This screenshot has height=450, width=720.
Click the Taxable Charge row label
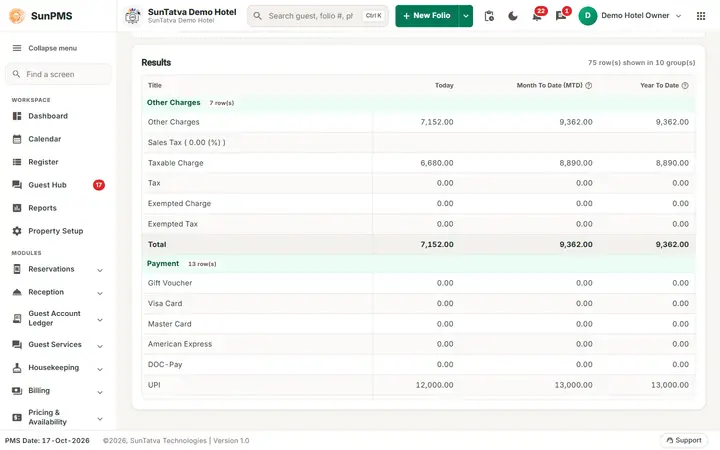coord(175,163)
